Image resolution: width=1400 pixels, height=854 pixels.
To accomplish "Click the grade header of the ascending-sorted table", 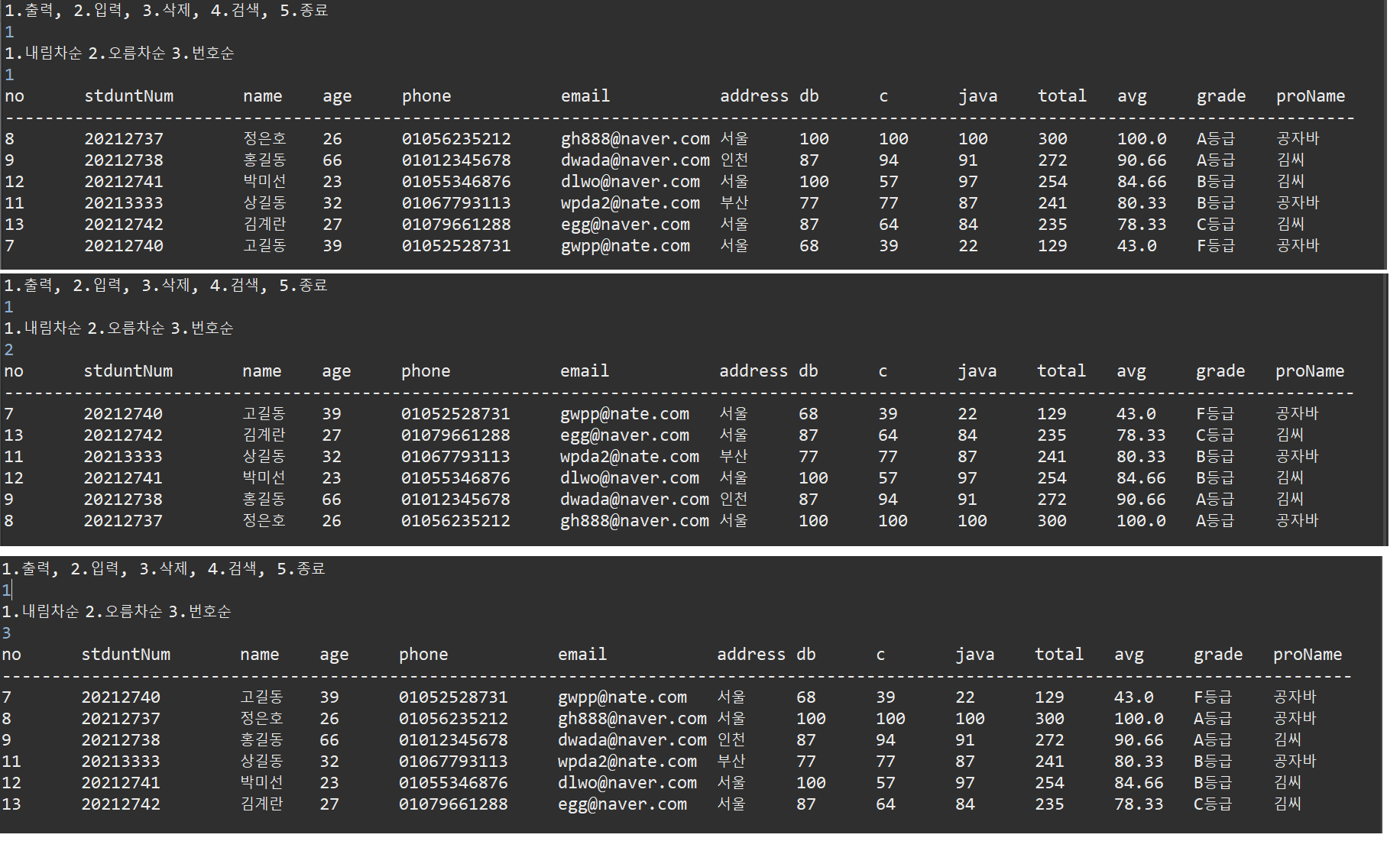I will (x=1220, y=371).
